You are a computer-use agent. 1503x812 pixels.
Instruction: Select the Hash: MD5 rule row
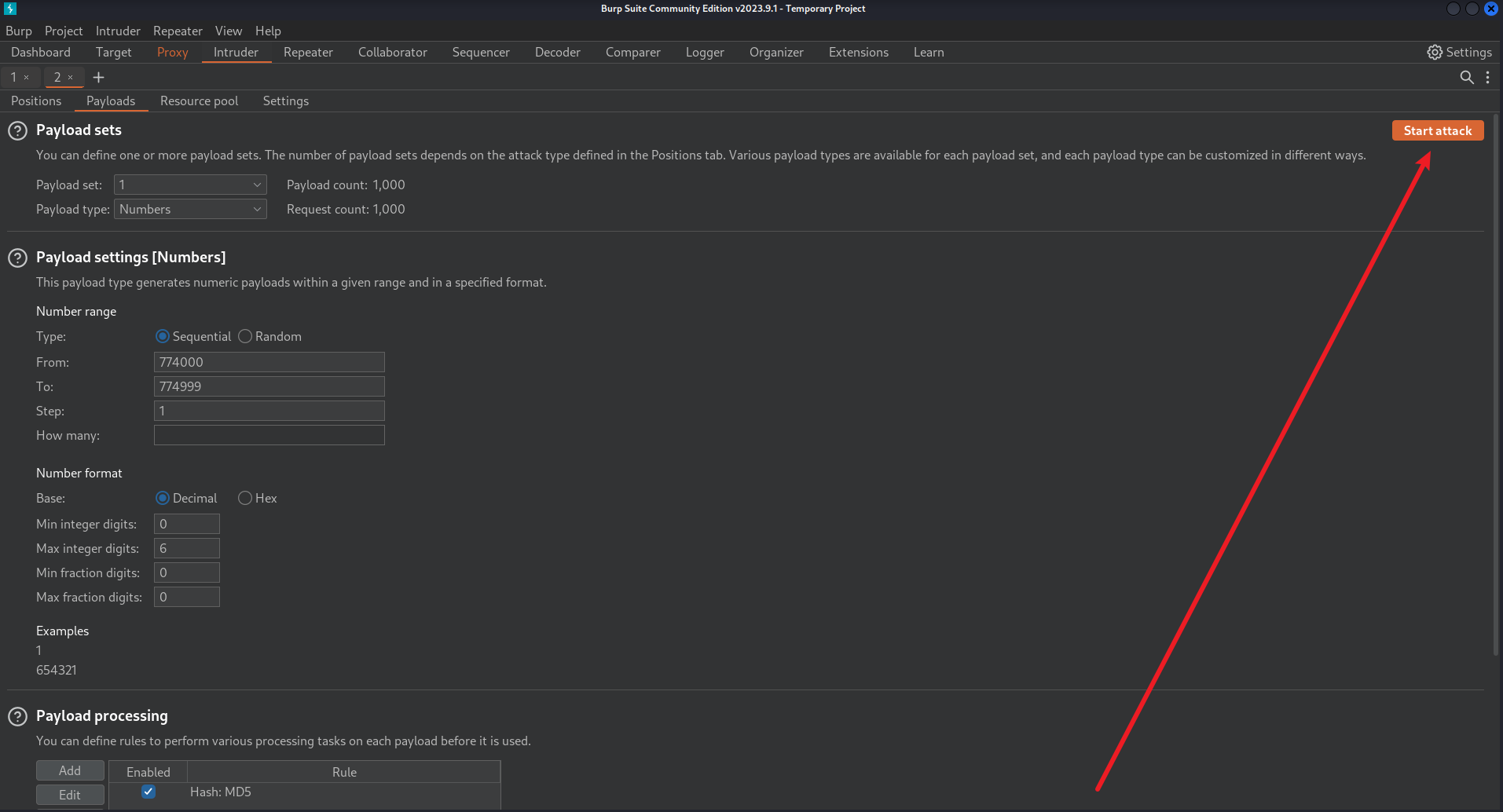[304, 792]
